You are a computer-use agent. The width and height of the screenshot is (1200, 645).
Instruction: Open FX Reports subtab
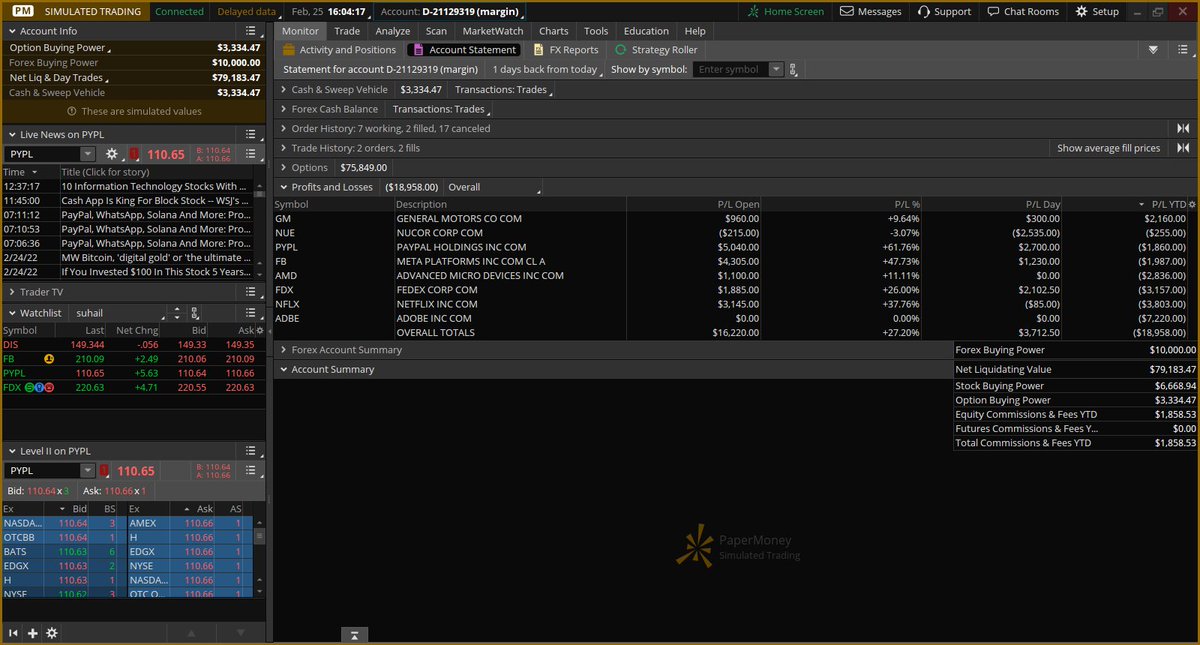pyautogui.click(x=565, y=50)
